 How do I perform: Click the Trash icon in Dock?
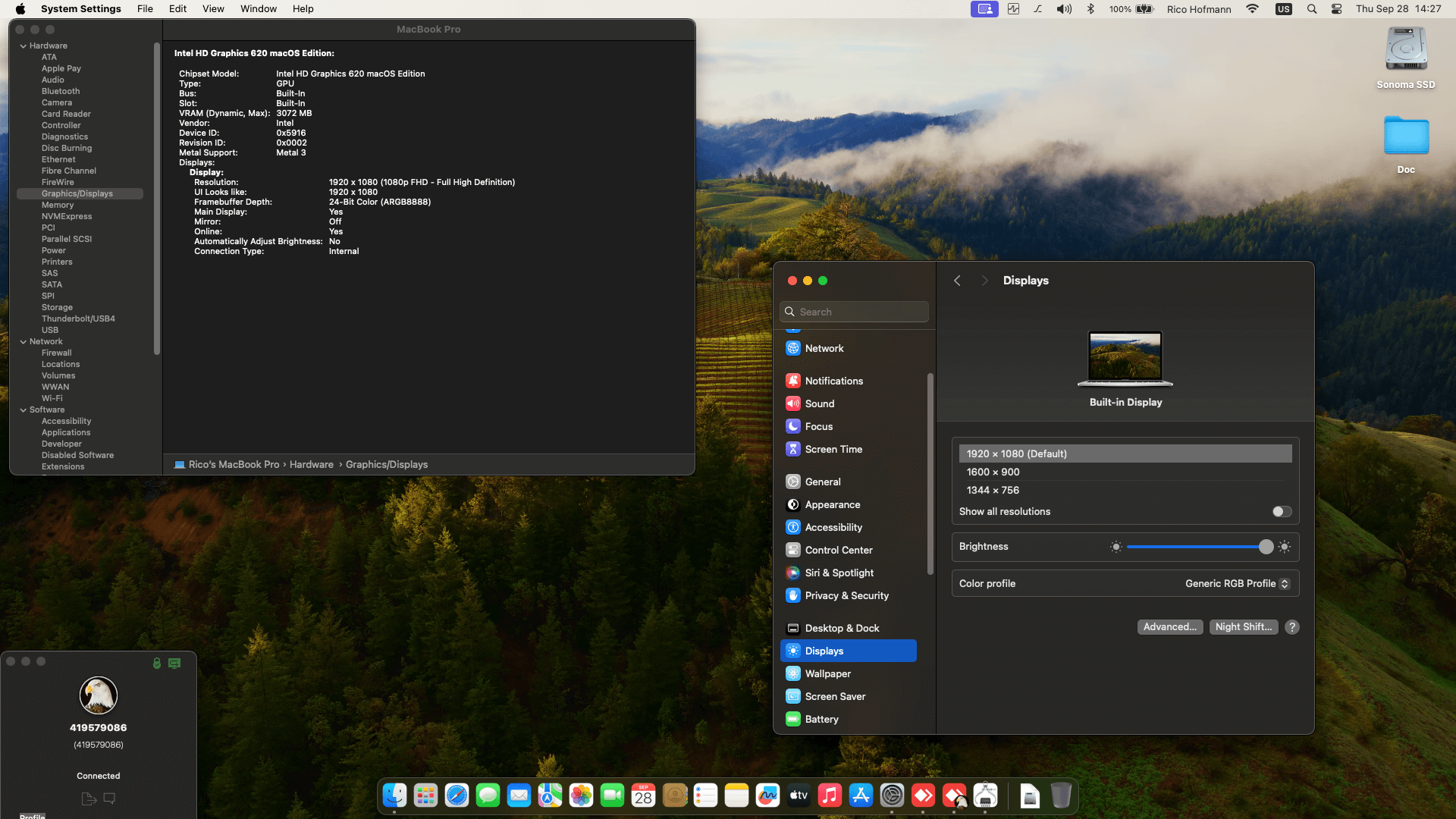point(1061,795)
